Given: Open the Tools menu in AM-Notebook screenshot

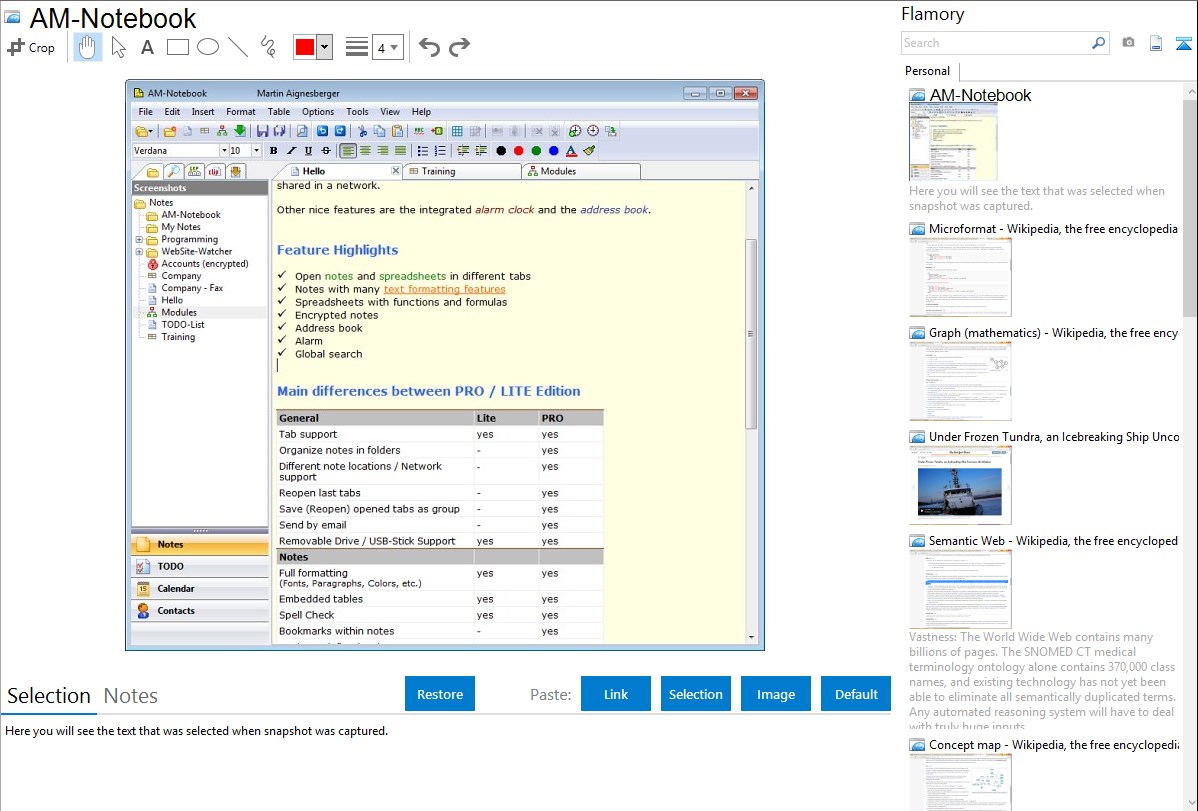Looking at the screenshot, I should (x=357, y=112).
